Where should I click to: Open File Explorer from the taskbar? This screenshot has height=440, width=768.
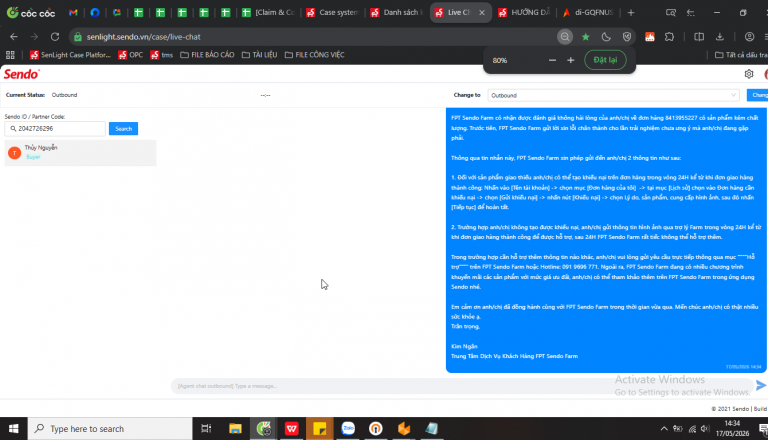click(235, 429)
